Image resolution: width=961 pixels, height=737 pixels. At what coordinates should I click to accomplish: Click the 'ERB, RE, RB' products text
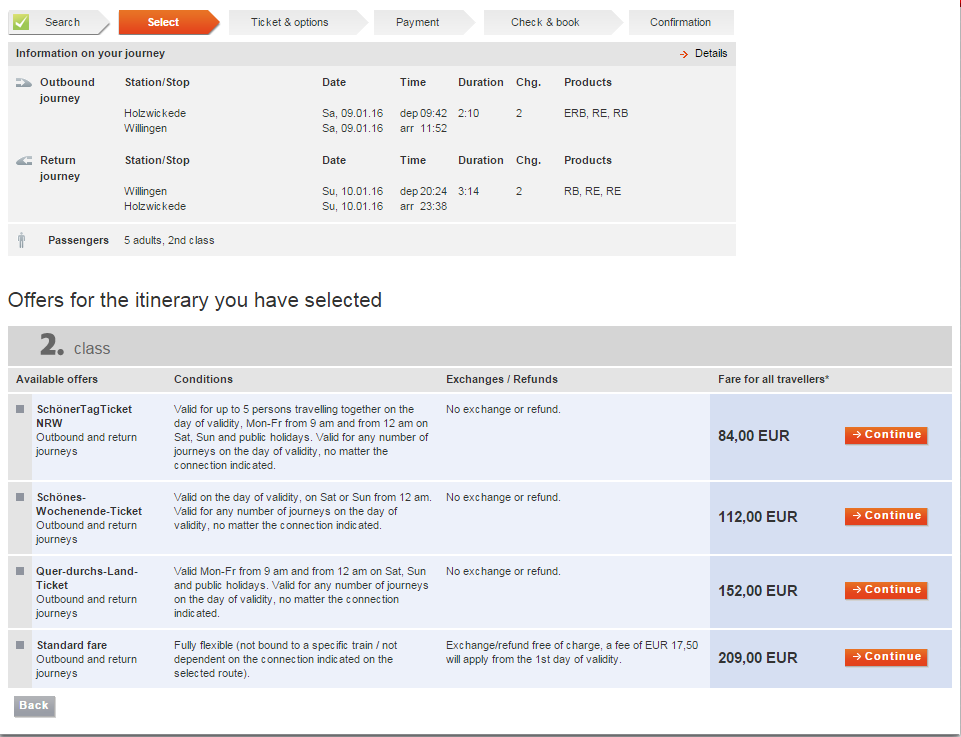596,113
